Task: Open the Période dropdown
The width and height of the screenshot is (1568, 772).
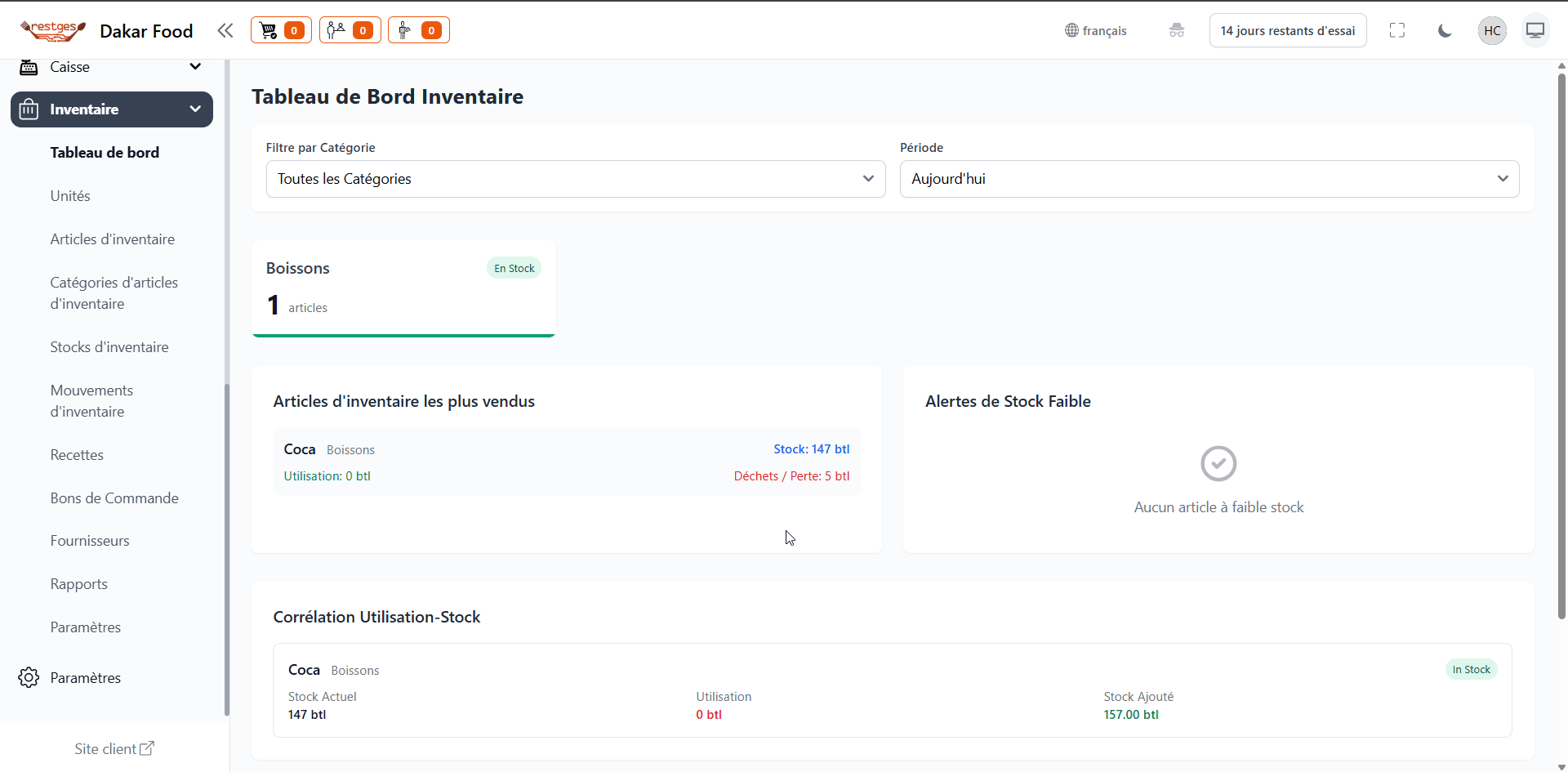Action: (1209, 179)
